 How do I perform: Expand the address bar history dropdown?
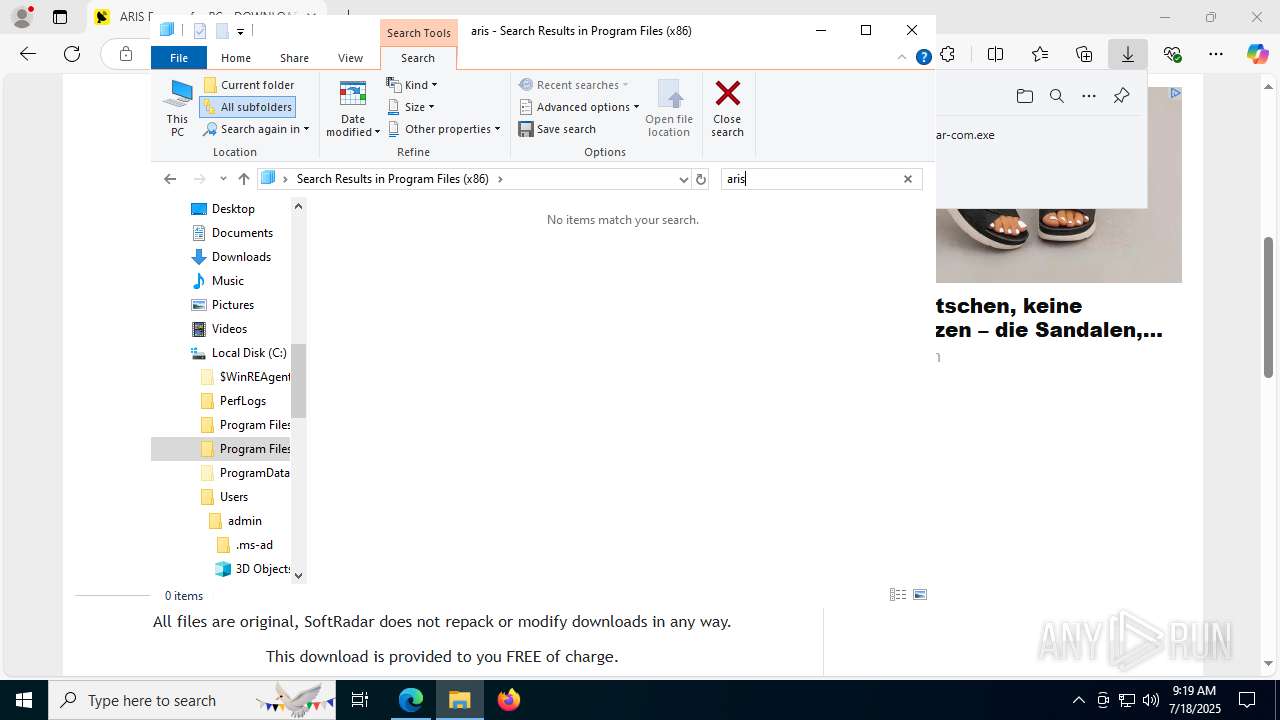[x=684, y=179]
